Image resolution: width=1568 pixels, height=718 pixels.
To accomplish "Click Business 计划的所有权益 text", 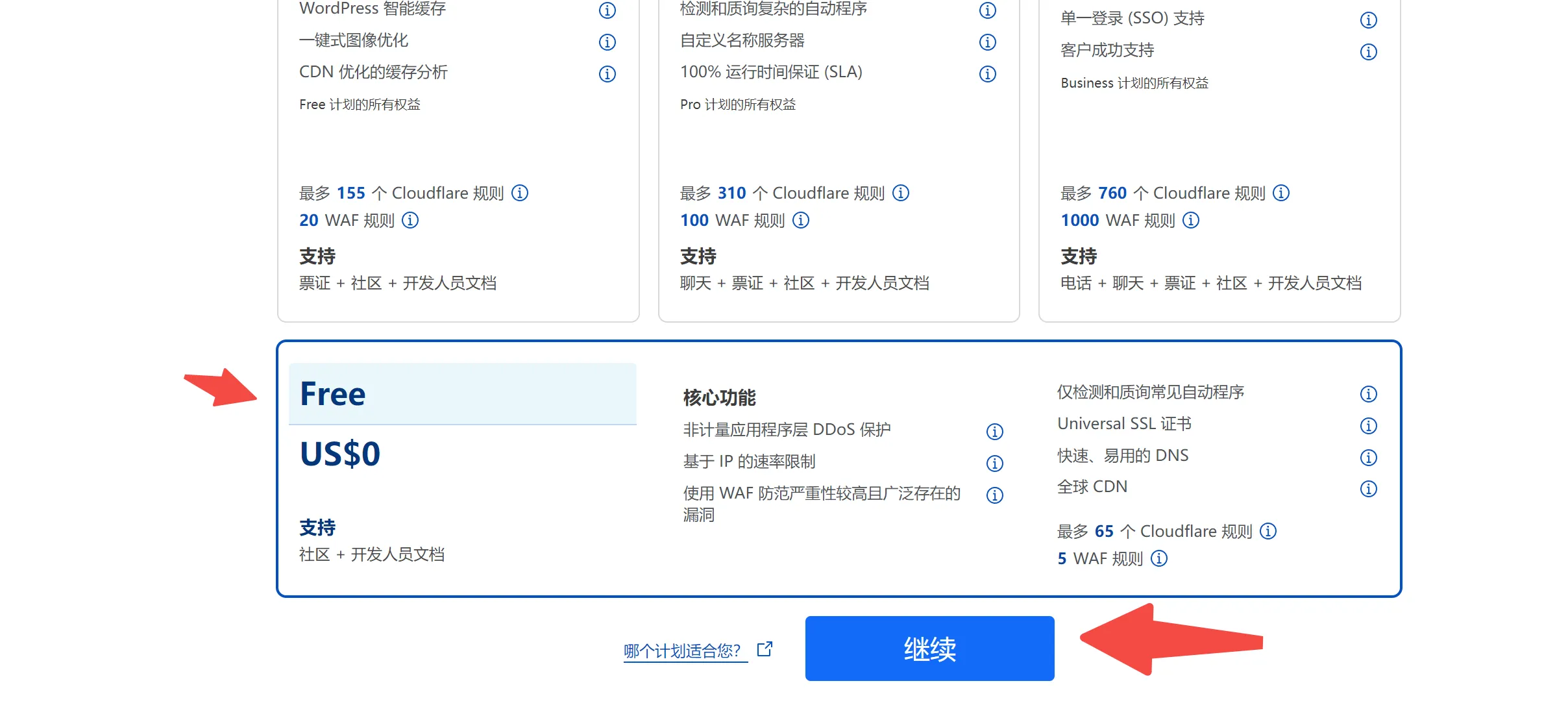I will coord(1134,83).
